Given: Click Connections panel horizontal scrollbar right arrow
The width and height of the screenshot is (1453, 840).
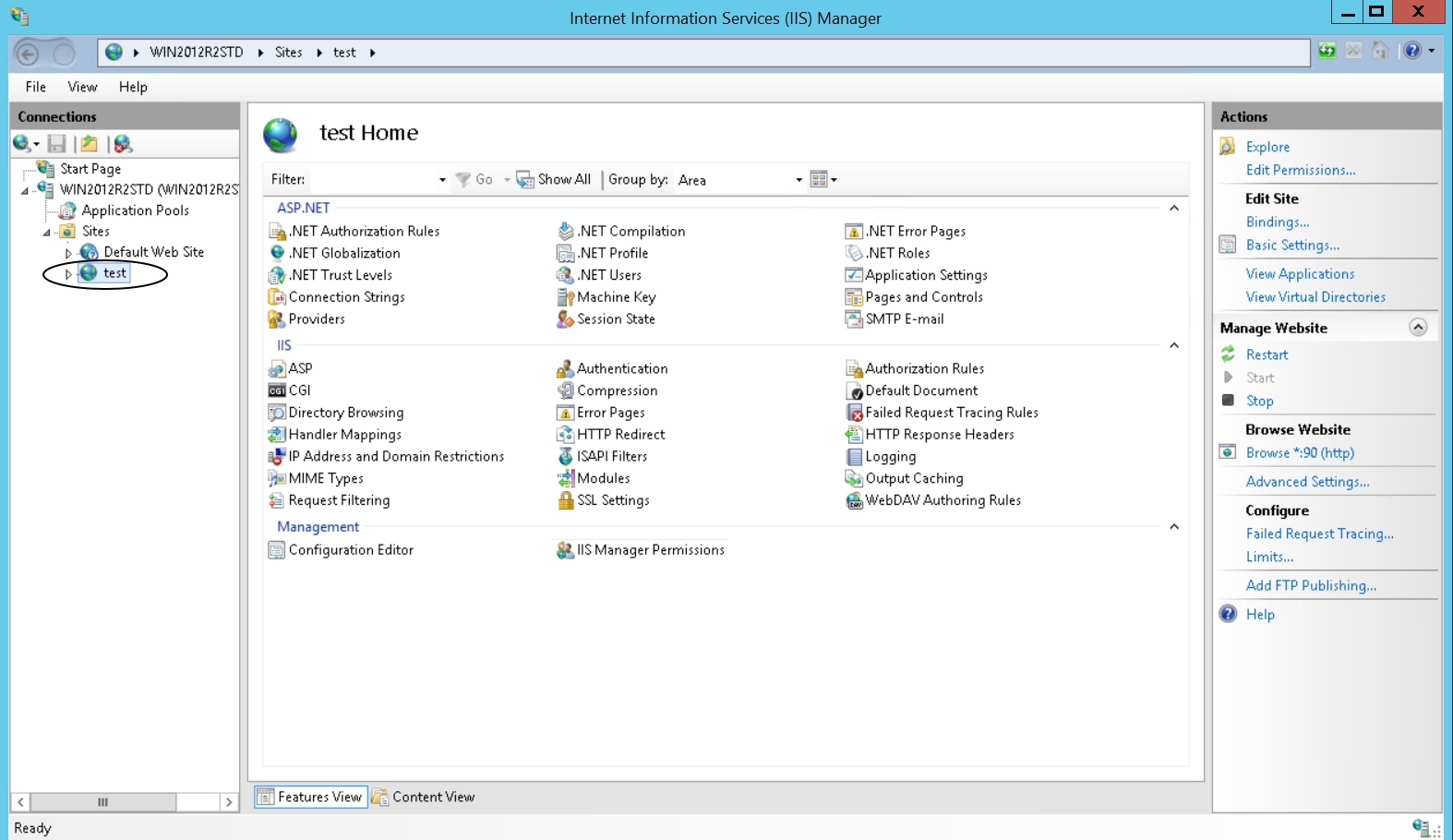Looking at the screenshot, I should point(229,802).
